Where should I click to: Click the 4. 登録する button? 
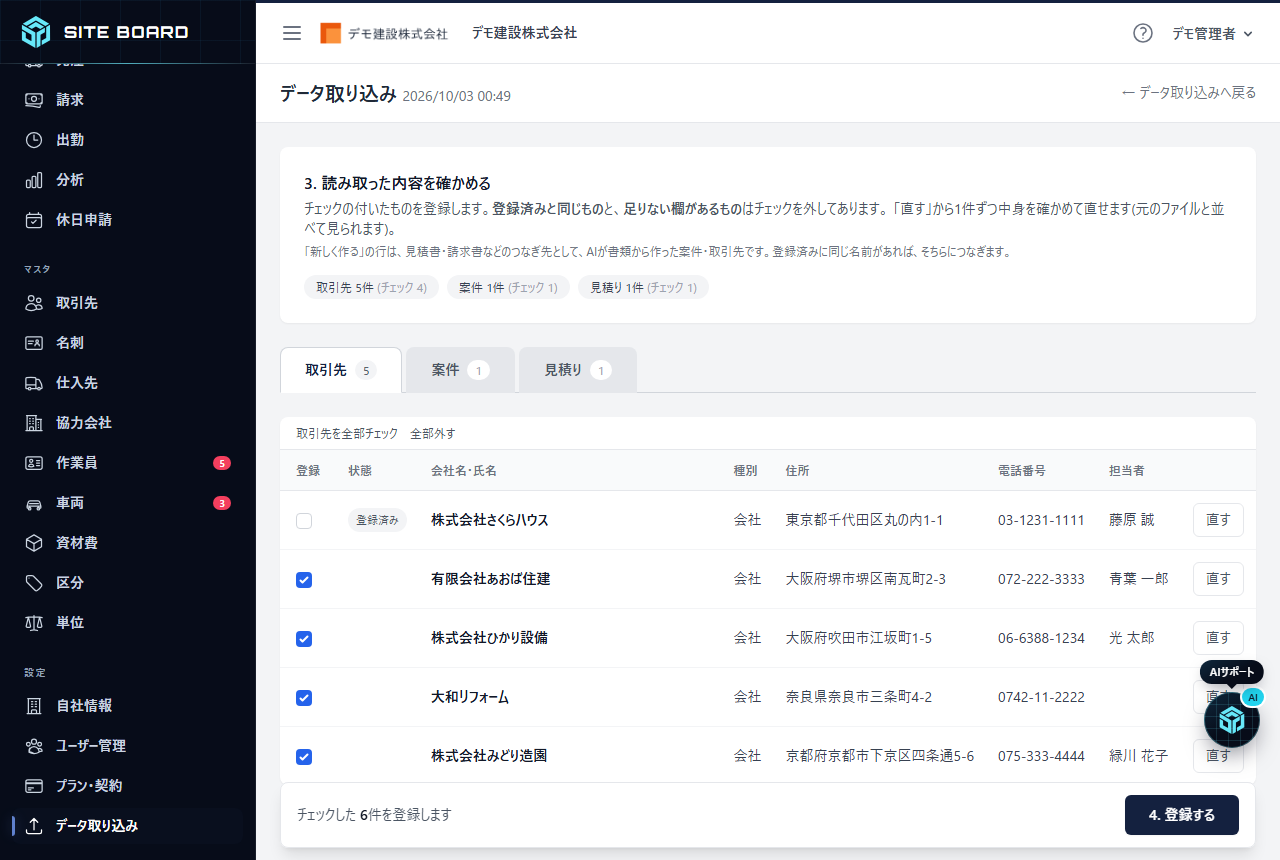(x=1182, y=815)
